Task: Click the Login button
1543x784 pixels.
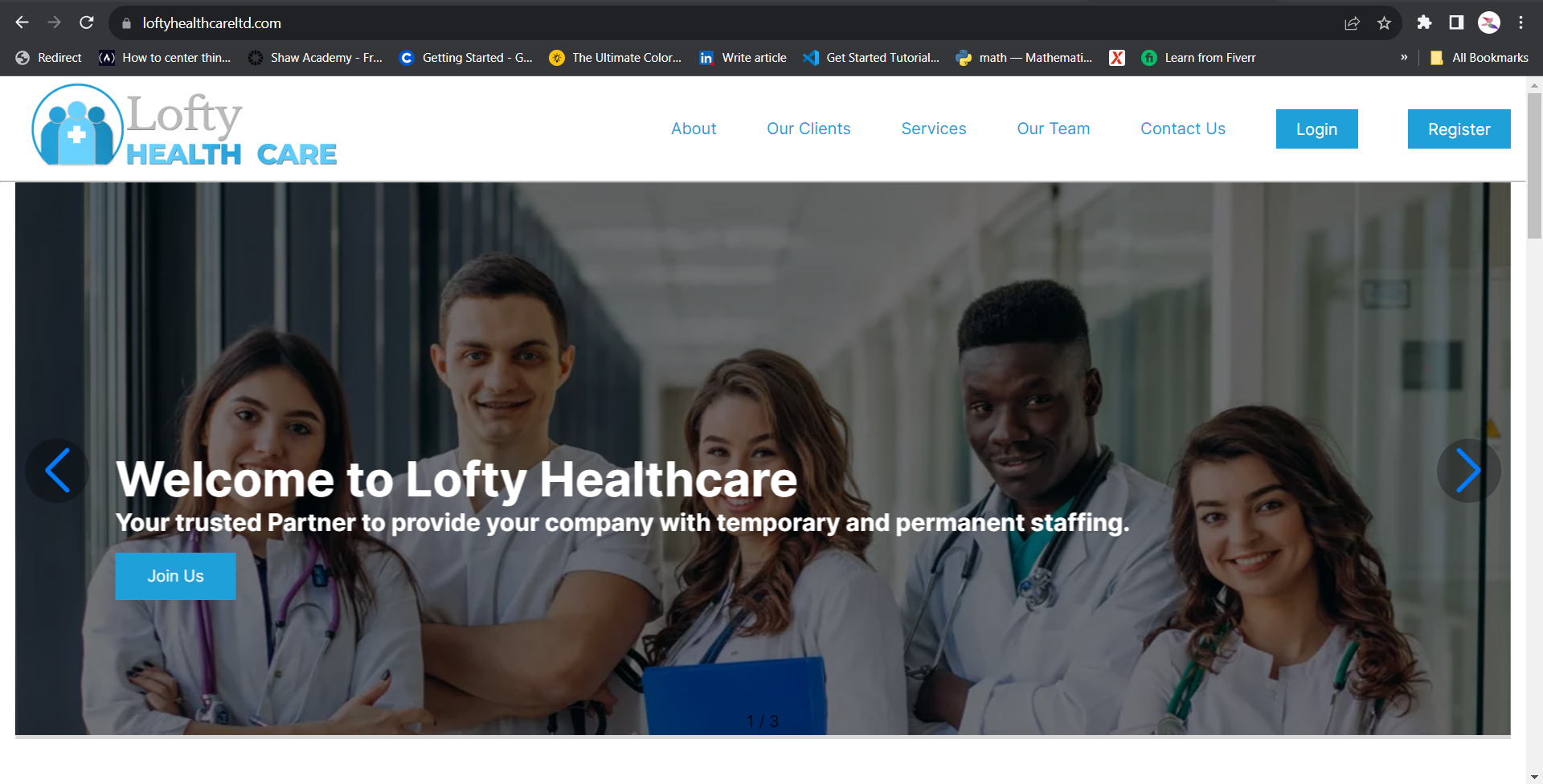Action: click(x=1316, y=129)
